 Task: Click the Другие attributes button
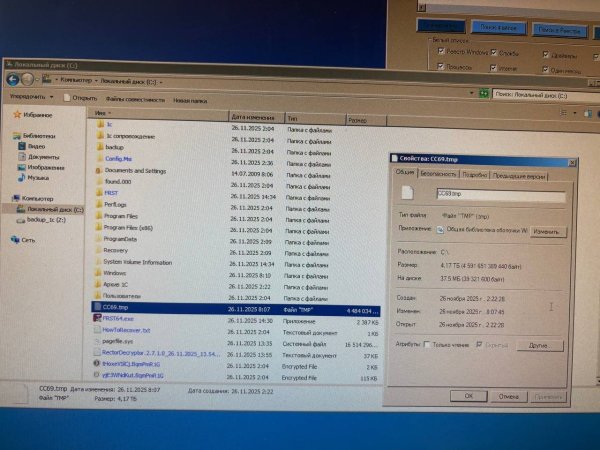pos(540,345)
